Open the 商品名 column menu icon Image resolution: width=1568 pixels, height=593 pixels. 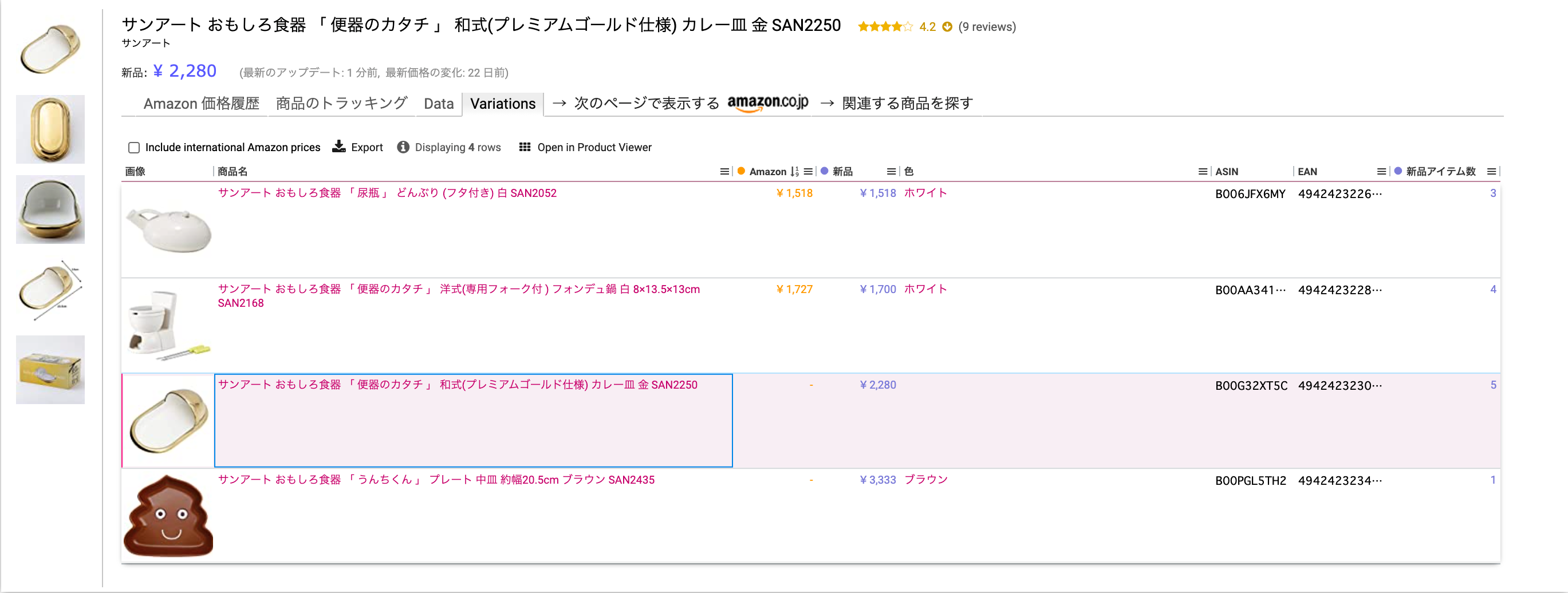pyautogui.click(x=724, y=172)
